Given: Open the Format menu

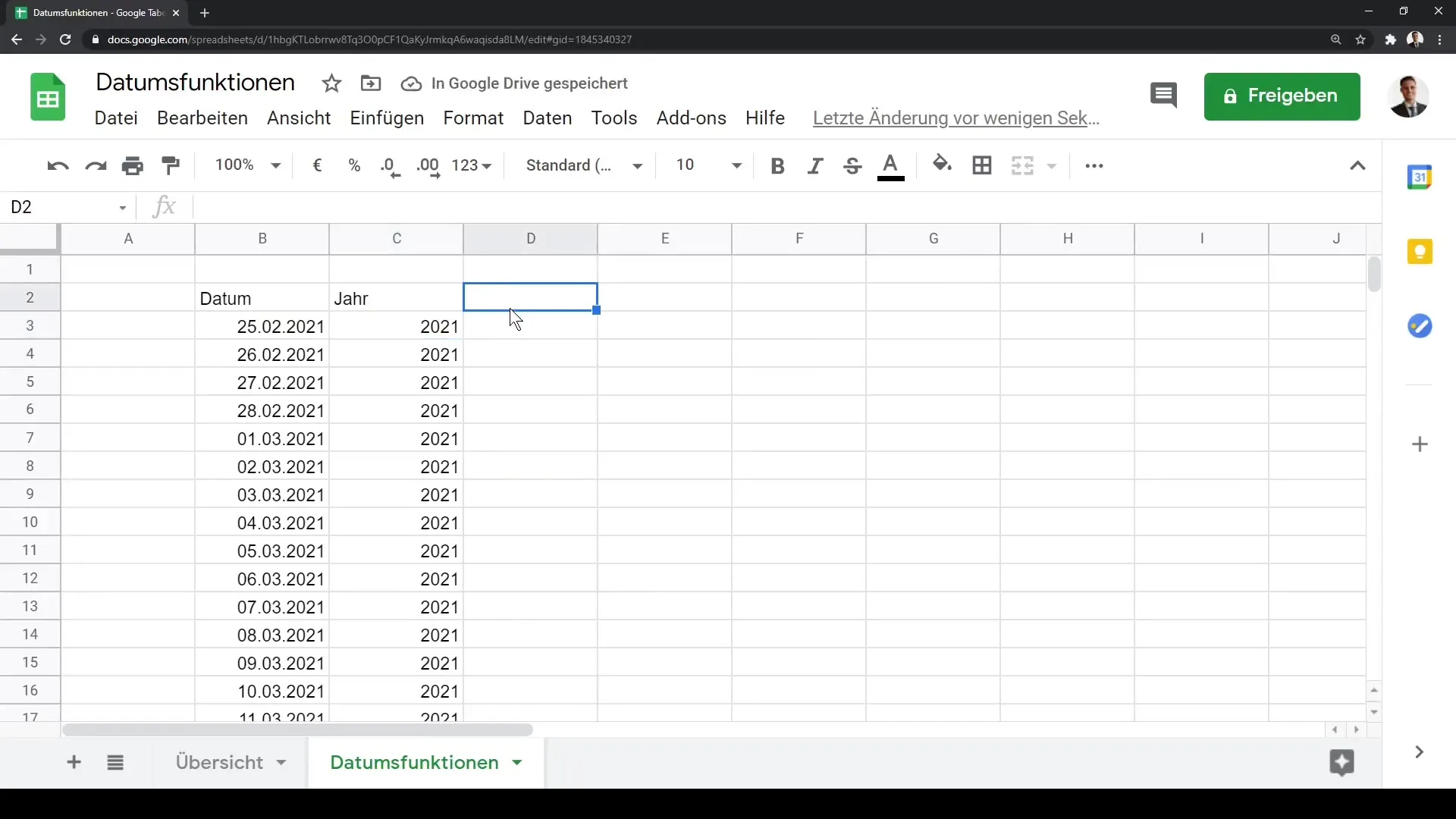Looking at the screenshot, I should point(473,118).
